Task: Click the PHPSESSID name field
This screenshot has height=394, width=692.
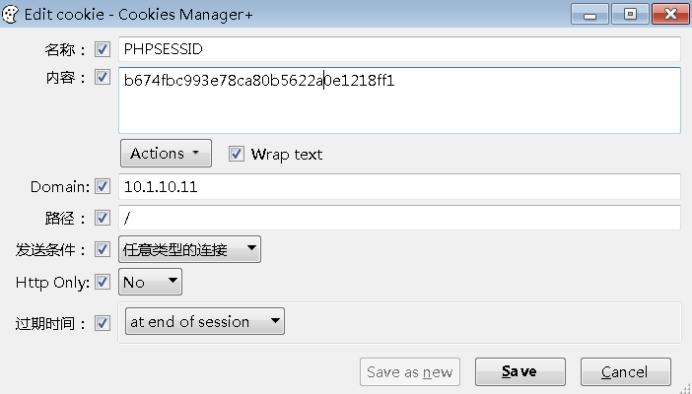Action: (399, 49)
